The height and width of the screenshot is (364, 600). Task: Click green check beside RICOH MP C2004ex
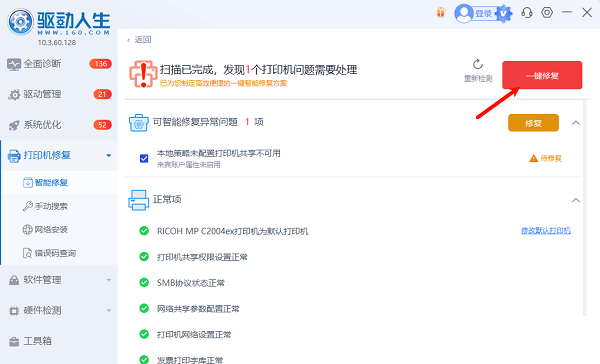(144, 231)
